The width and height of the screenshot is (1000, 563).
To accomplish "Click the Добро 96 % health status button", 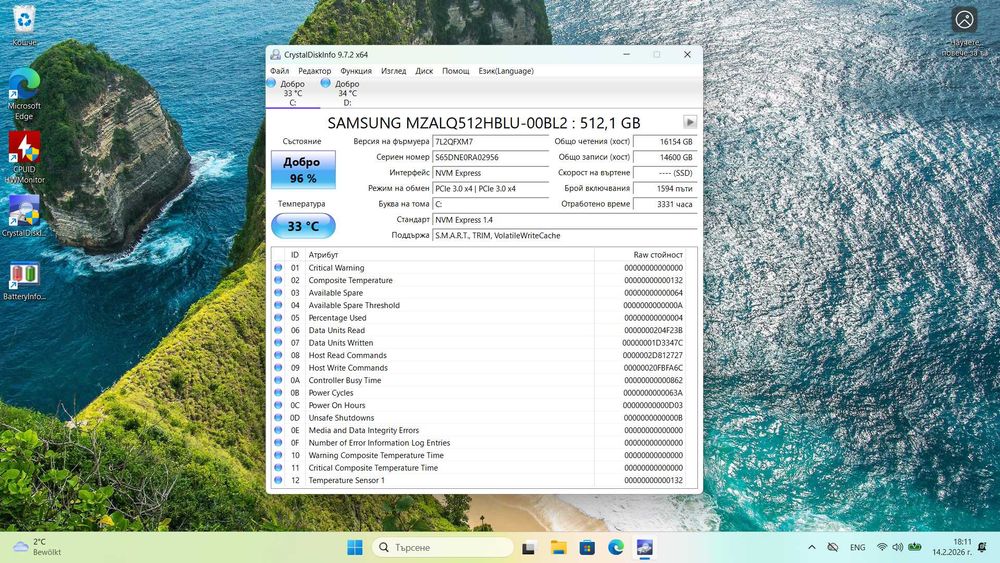I will click(303, 170).
